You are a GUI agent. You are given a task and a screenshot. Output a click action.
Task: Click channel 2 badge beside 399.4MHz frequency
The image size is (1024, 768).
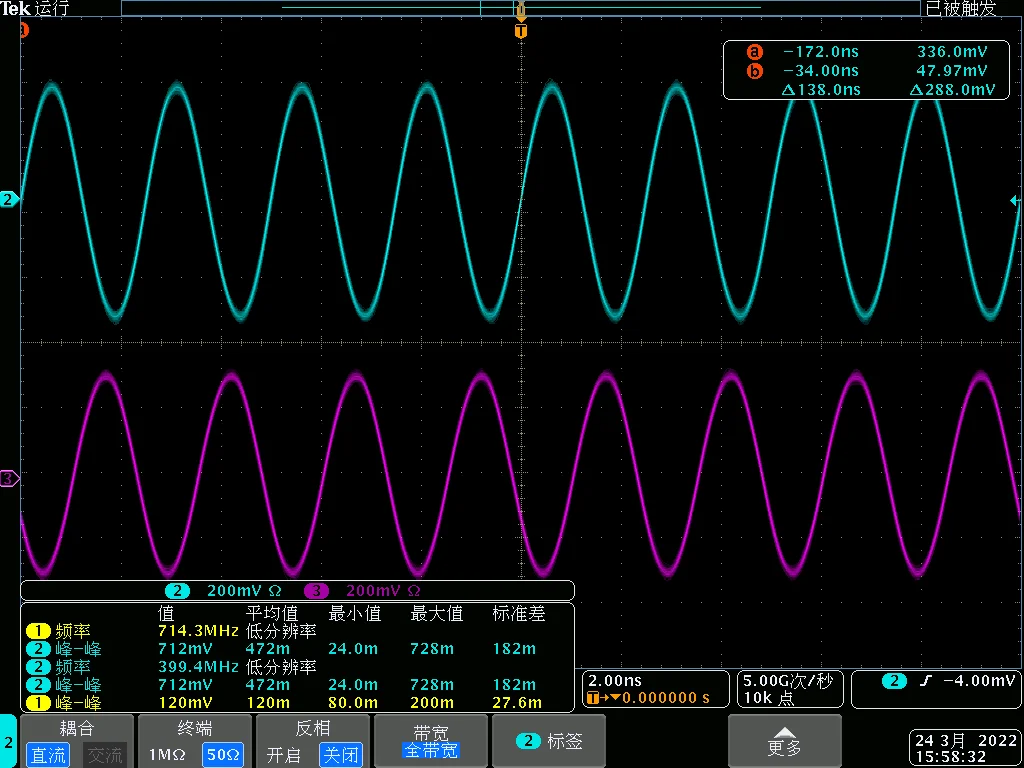[x=38, y=667]
